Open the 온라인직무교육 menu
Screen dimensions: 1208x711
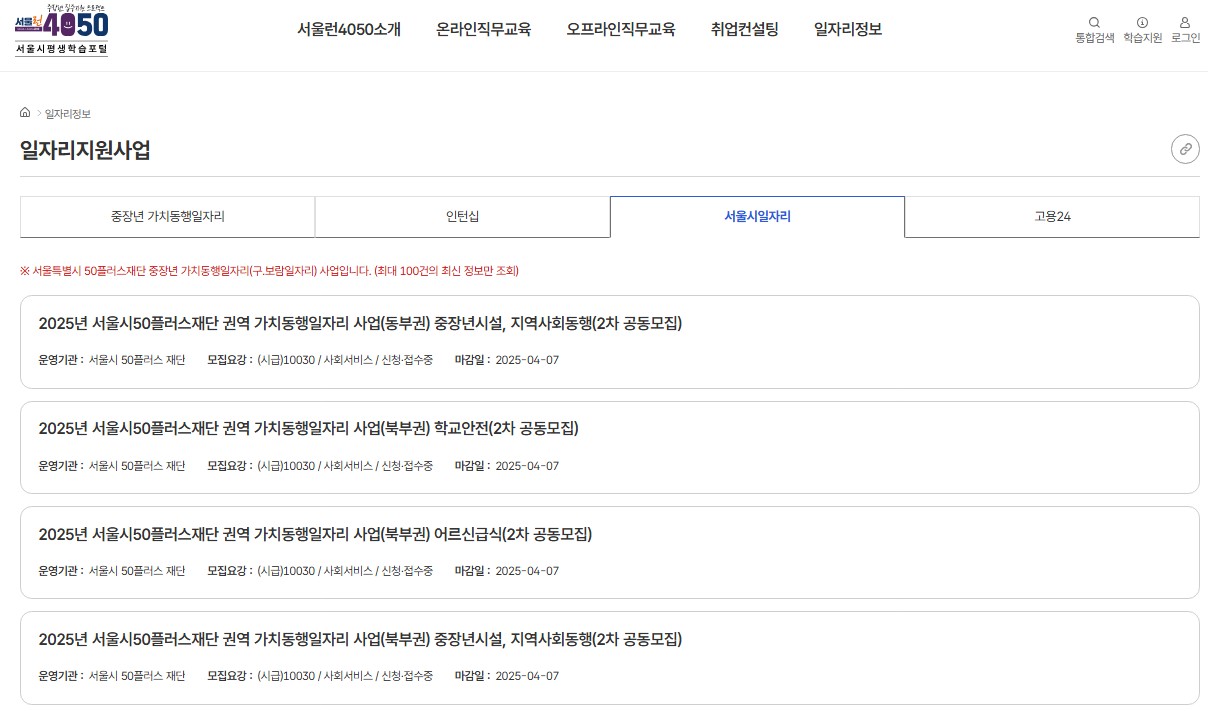pyautogui.click(x=484, y=31)
